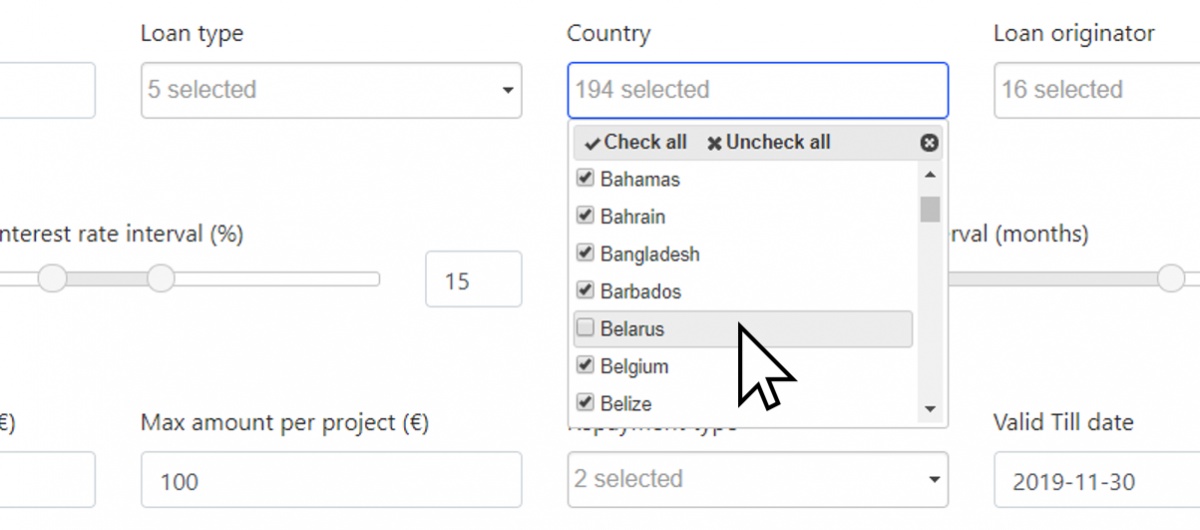The height and width of the screenshot is (530, 1200).
Task: Open the Repayment type dropdown showing 2 selected
Action: click(x=757, y=479)
